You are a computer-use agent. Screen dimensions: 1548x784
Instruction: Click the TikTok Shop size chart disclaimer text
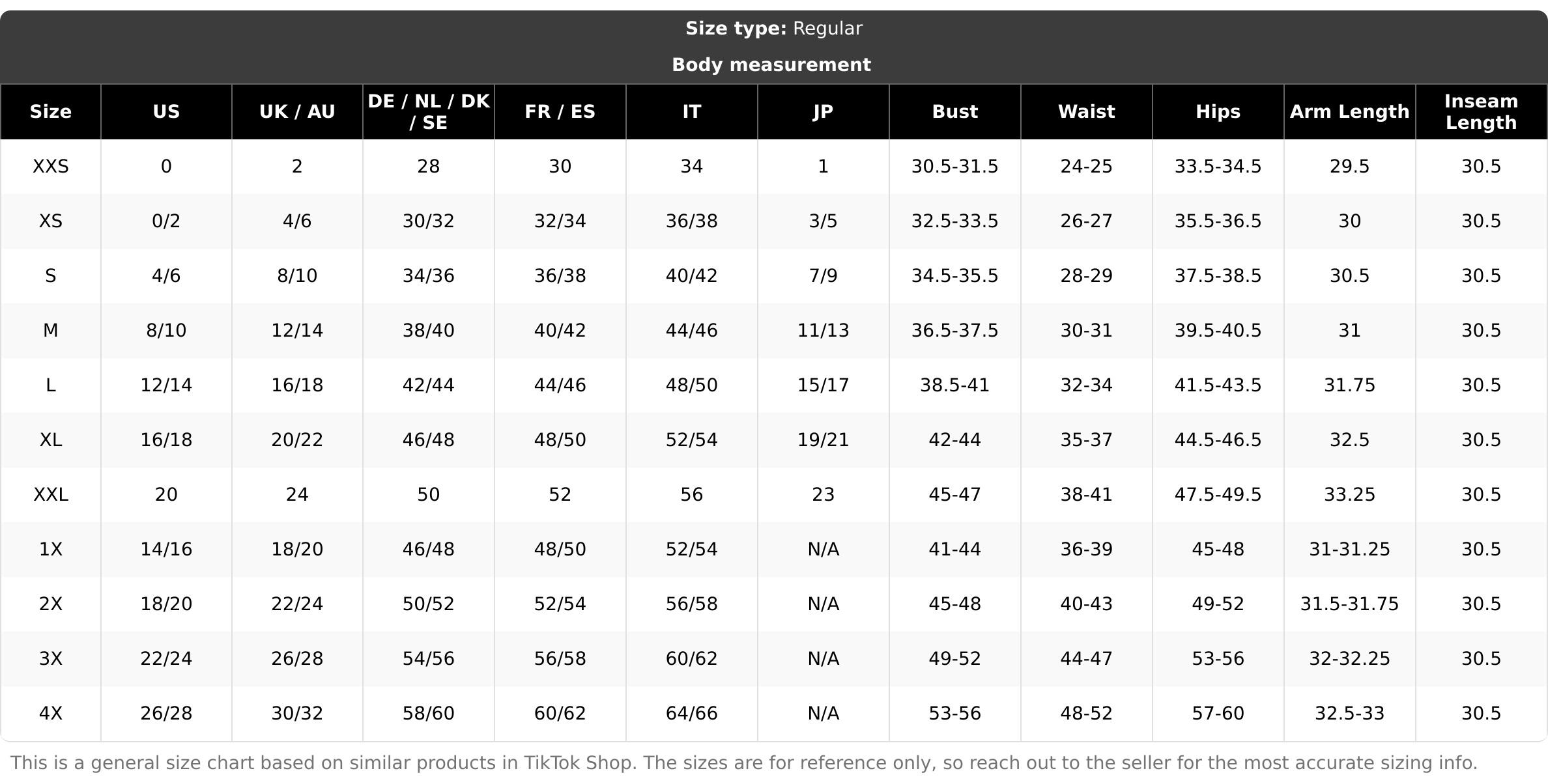point(743,763)
